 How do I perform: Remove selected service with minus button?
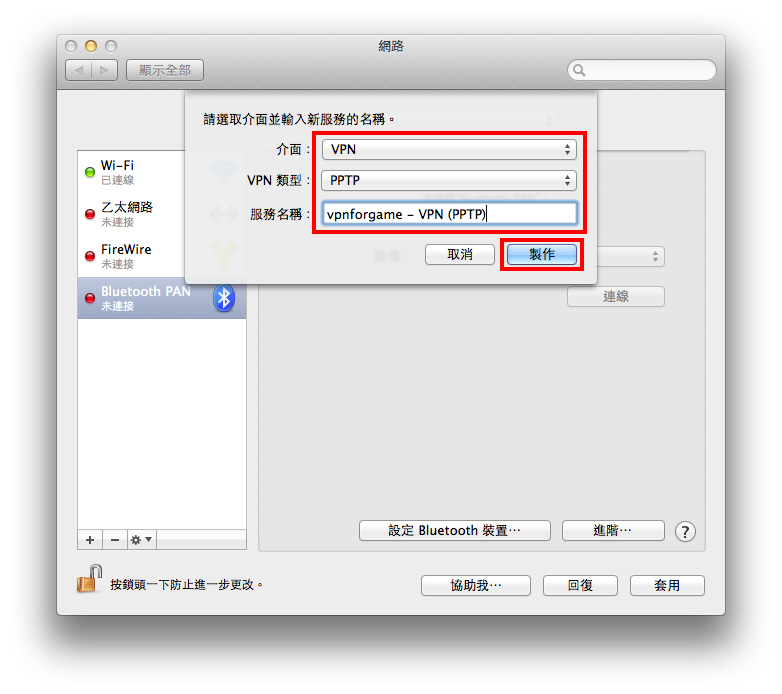115,540
